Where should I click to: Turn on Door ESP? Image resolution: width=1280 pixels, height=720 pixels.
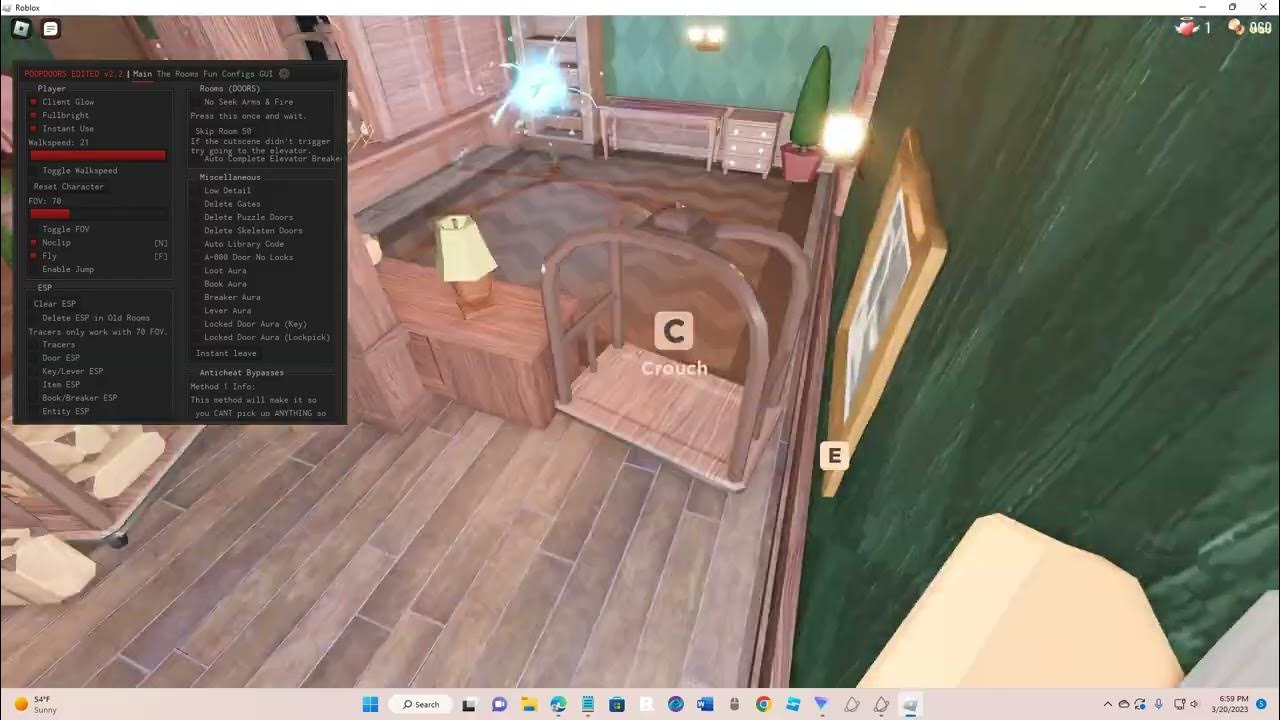tap(34, 358)
